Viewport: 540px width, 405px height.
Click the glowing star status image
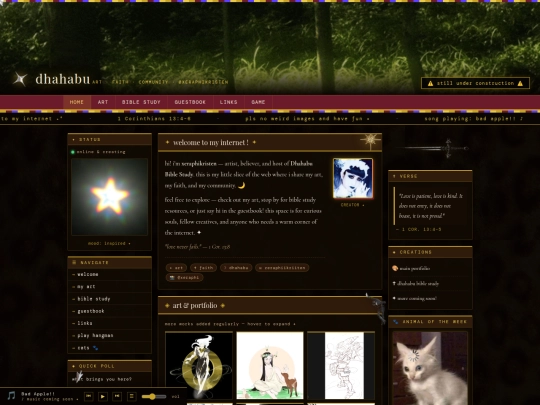coord(110,197)
